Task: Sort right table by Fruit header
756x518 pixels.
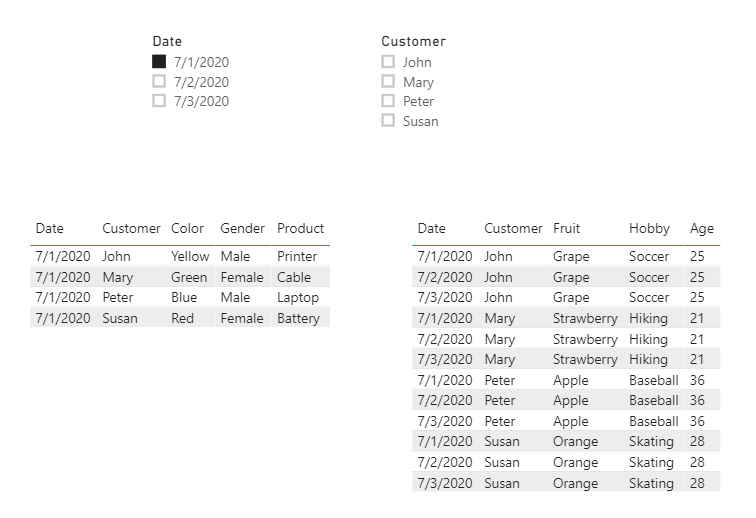Action: 567,228
